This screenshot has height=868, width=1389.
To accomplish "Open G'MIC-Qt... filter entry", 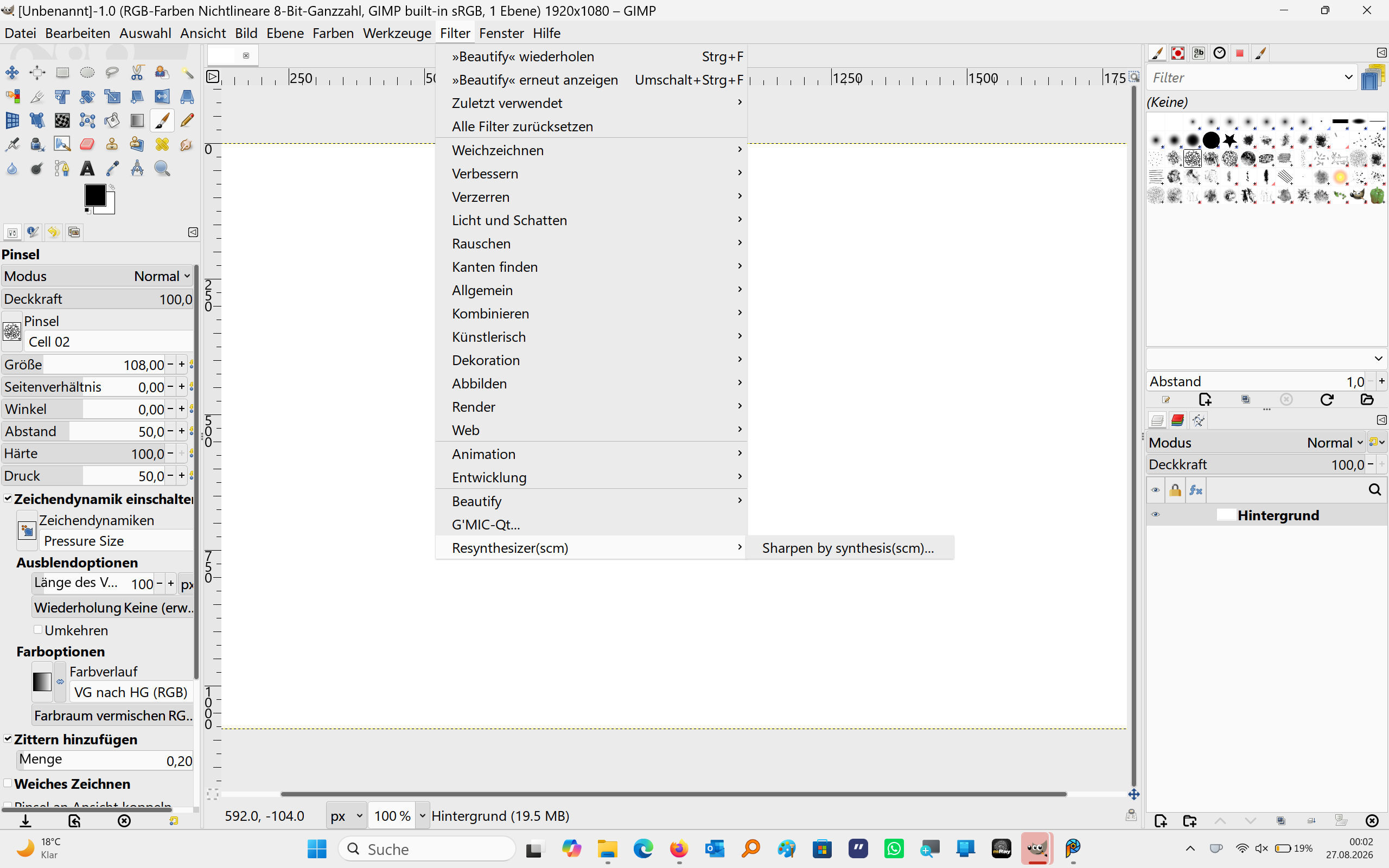I will (591, 524).
